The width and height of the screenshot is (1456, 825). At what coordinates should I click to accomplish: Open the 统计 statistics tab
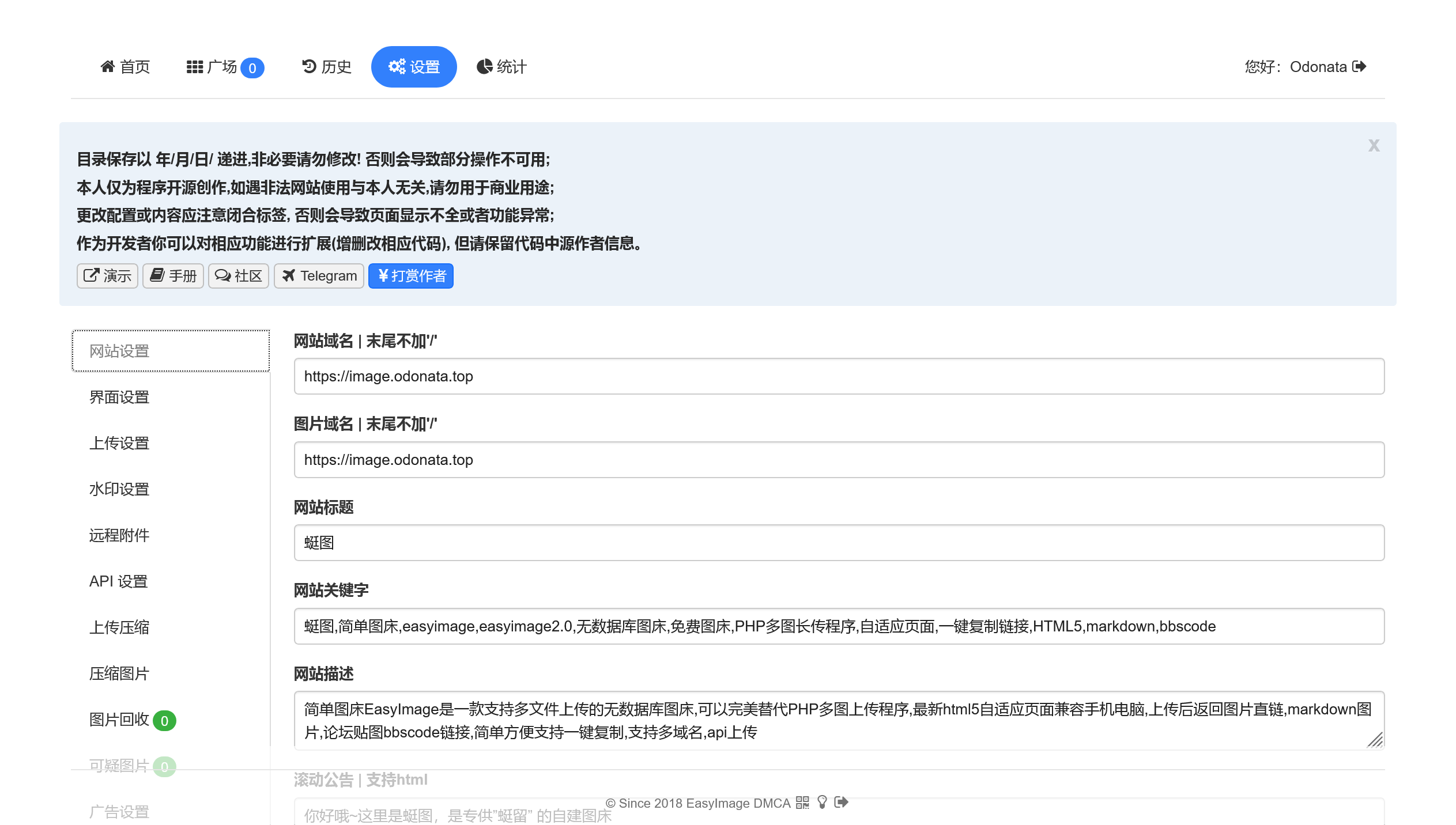pyautogui.click(x=501, y=67)
